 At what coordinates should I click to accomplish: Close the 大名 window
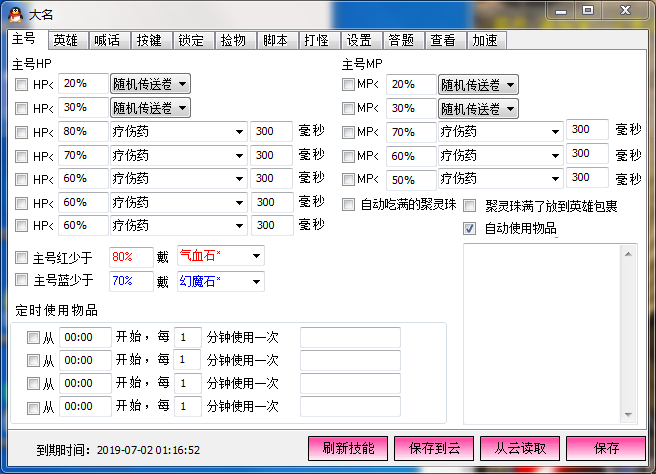click(625, 11)
